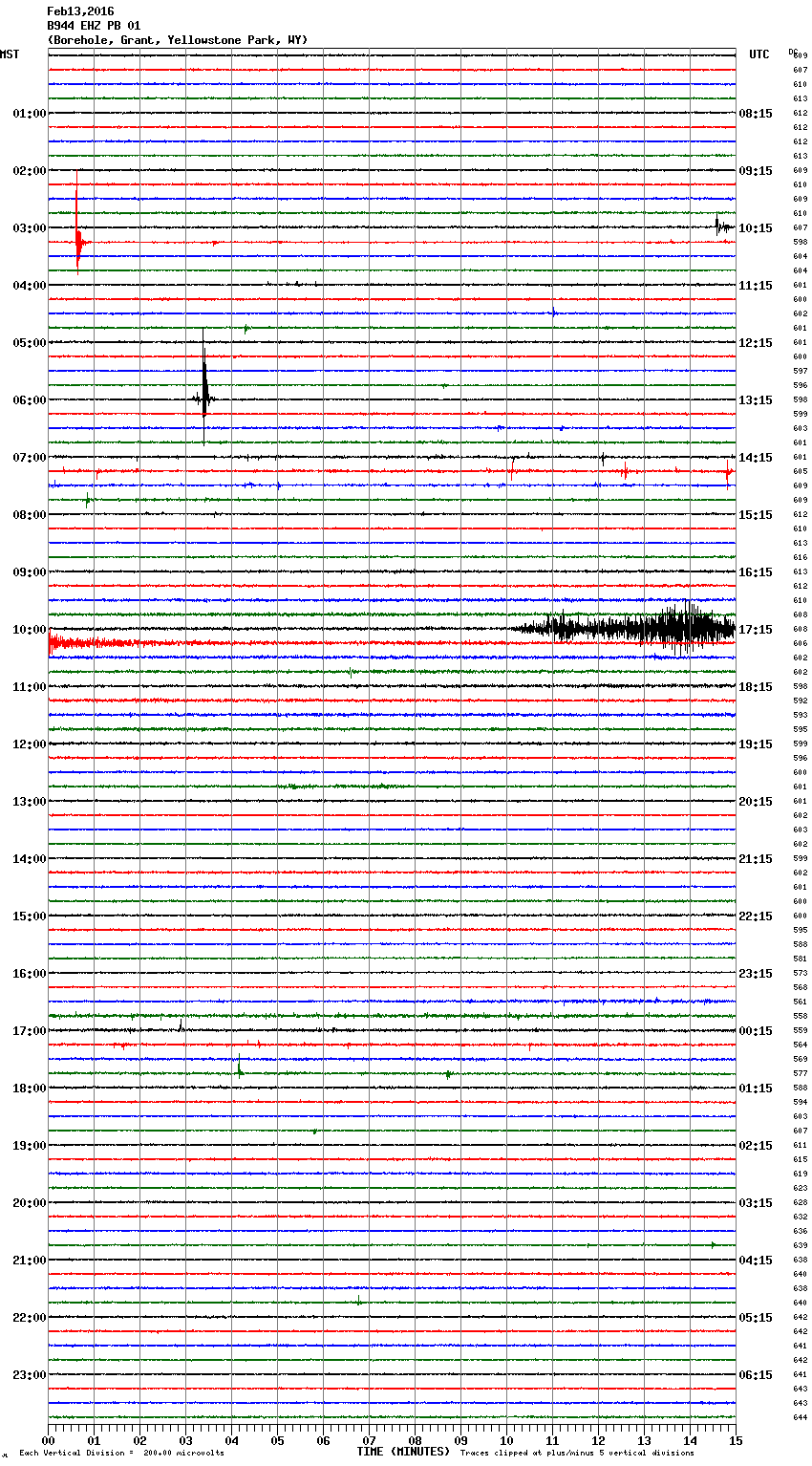Click the 11:15 UTC time label

[756, 286]
